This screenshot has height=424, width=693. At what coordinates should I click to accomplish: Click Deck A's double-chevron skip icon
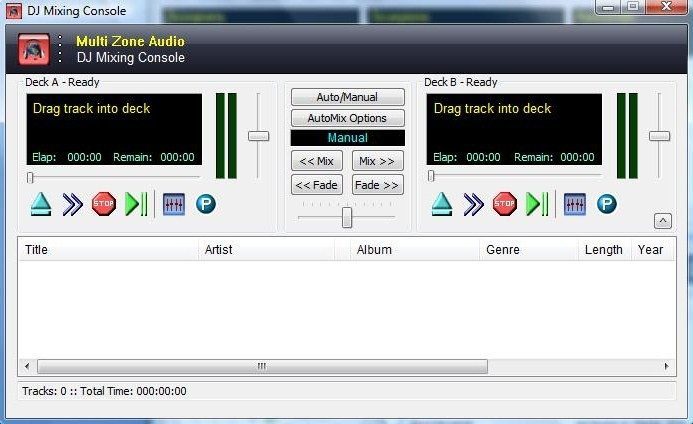72,204
